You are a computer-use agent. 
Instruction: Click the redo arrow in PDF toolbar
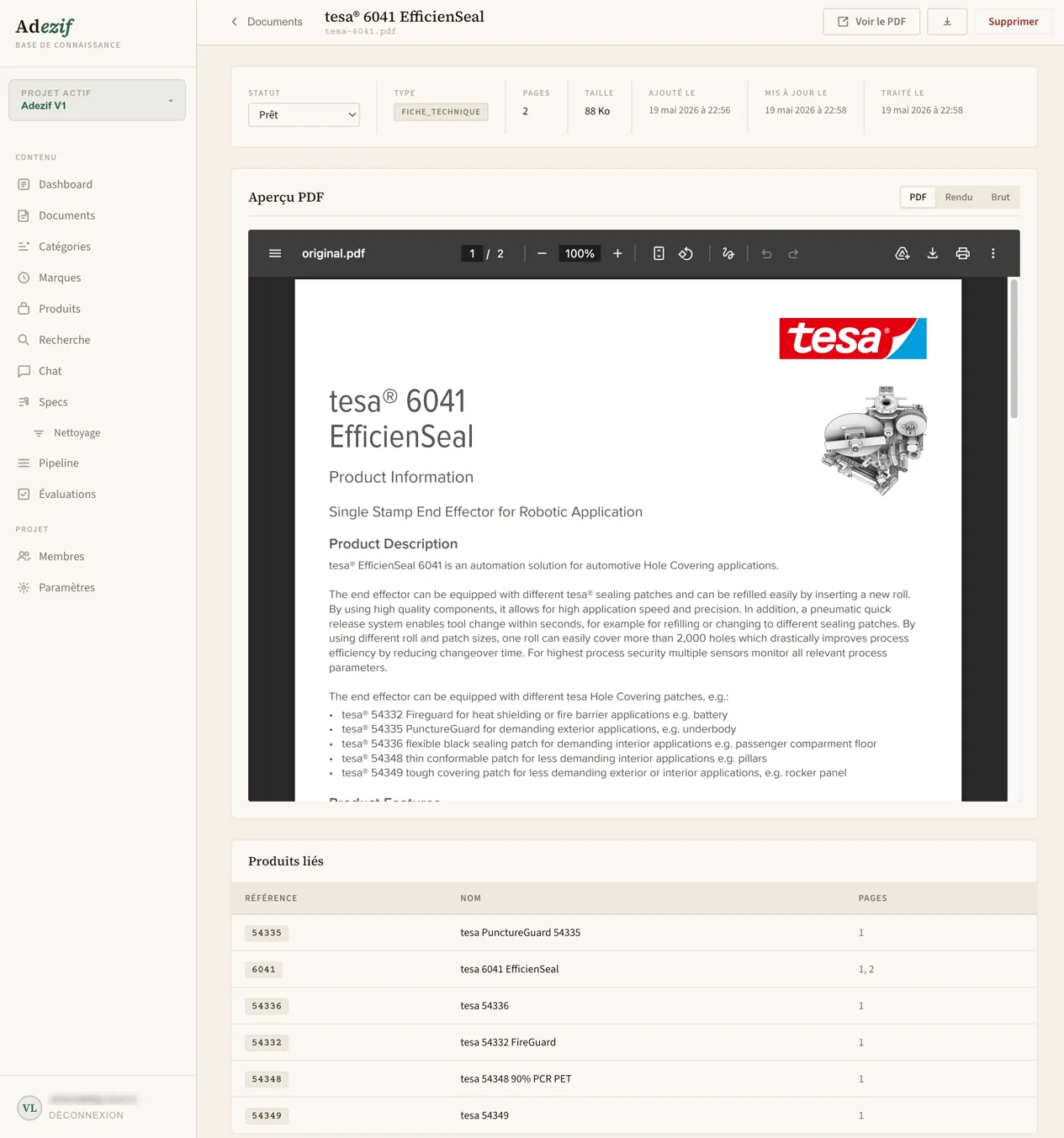tap(793, 253)
